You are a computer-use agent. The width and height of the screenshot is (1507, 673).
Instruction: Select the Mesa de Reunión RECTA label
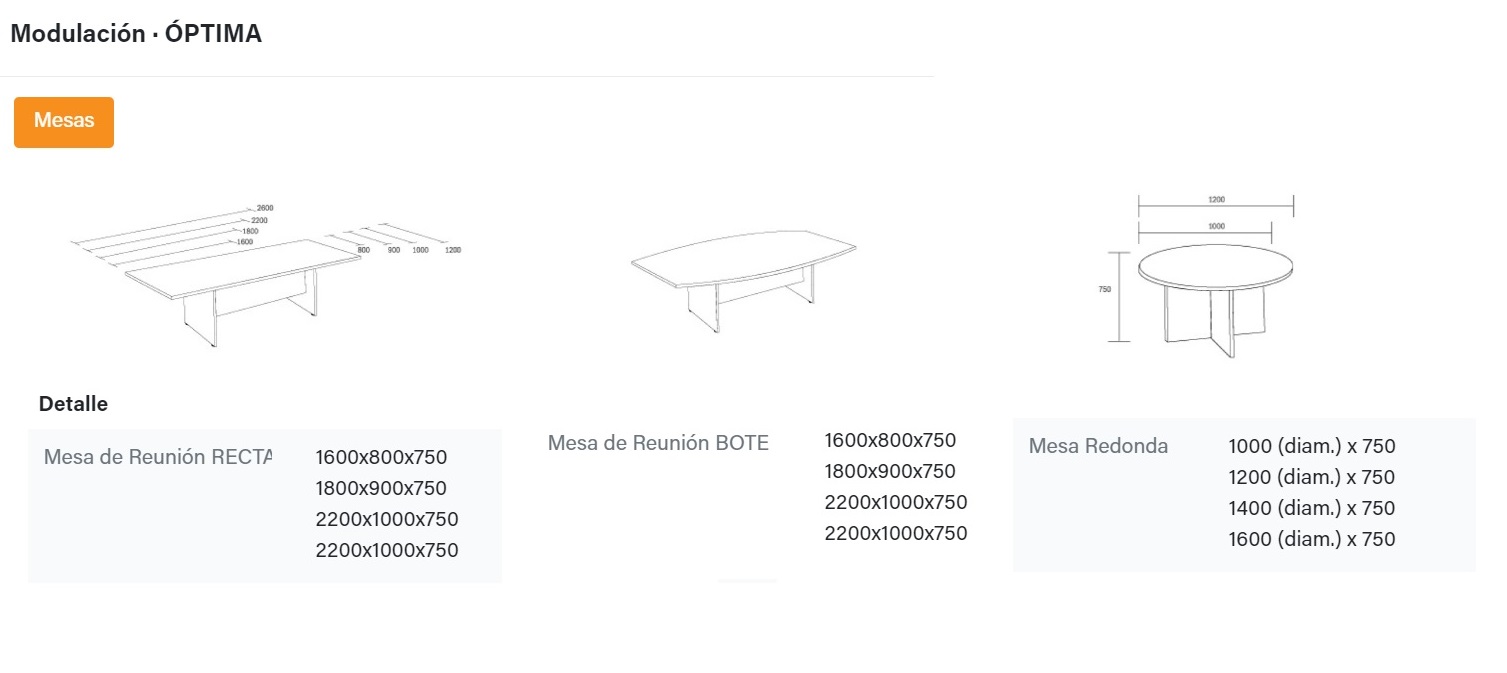point(158,458)
